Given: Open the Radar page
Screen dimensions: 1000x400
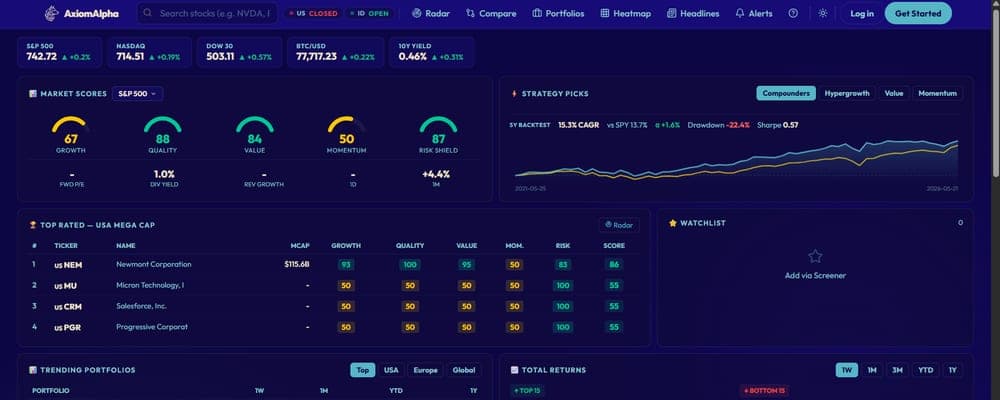Looking at the screenshot, I should (430, 13).
